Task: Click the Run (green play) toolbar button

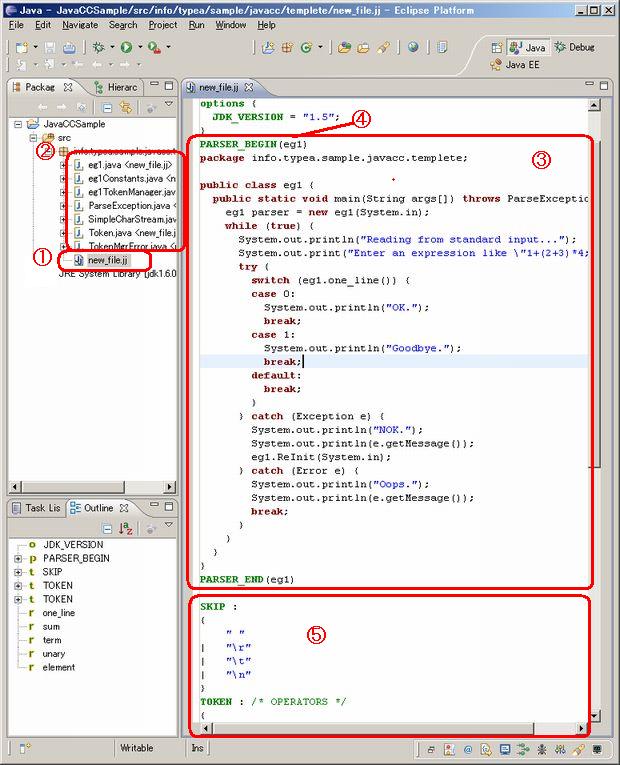Action: 126,47
